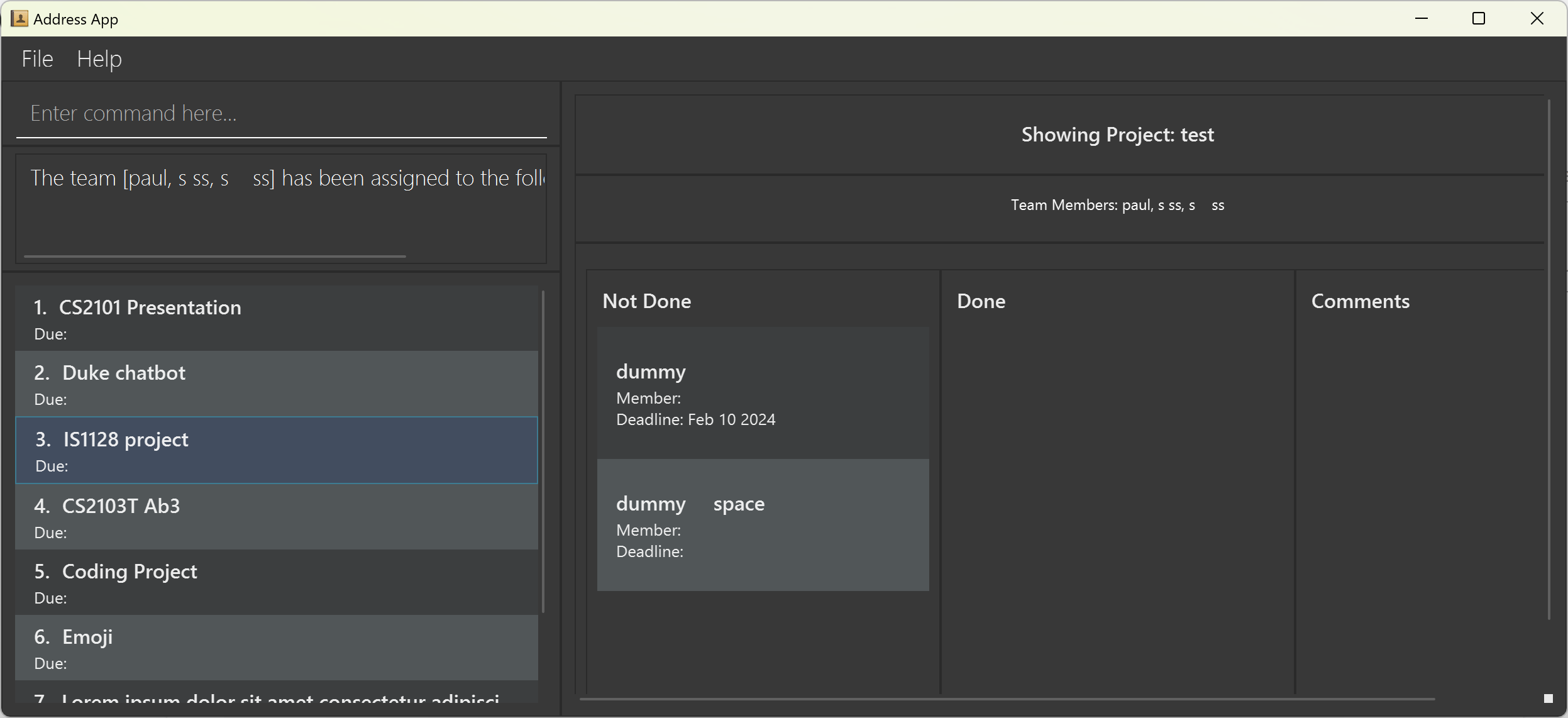This screenshot has height=718, width=1568.
Task: Click the dummy space task card
Action: [x=763, y=525]
